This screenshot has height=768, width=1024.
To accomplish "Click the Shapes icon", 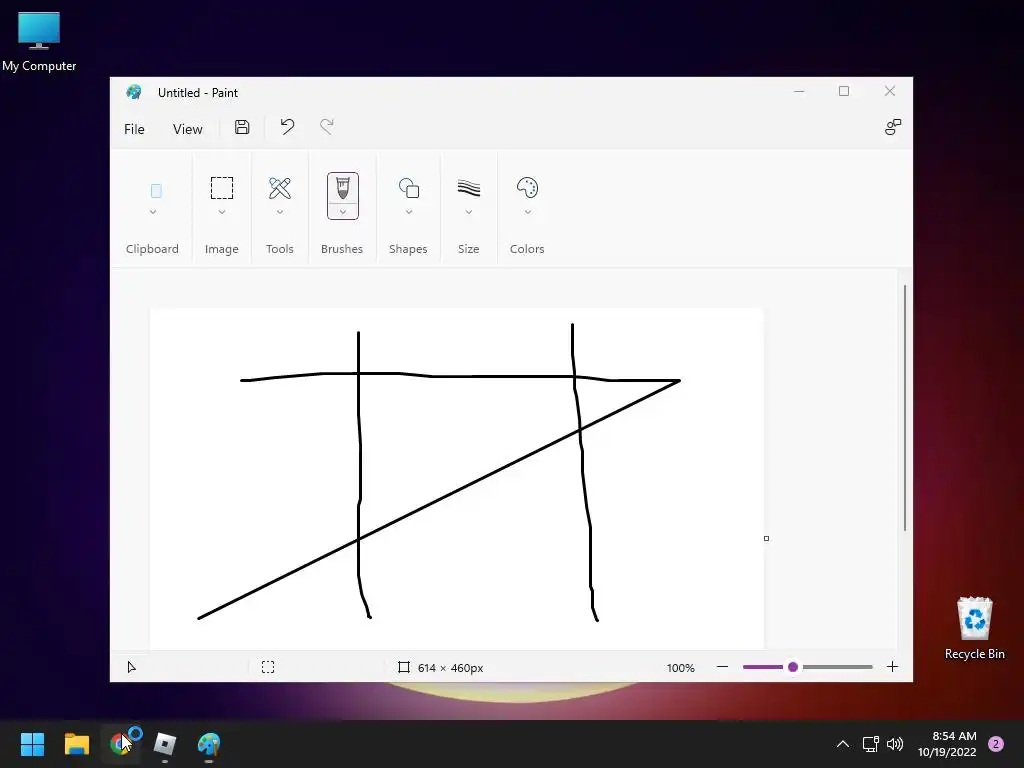I will click(409, 188).
